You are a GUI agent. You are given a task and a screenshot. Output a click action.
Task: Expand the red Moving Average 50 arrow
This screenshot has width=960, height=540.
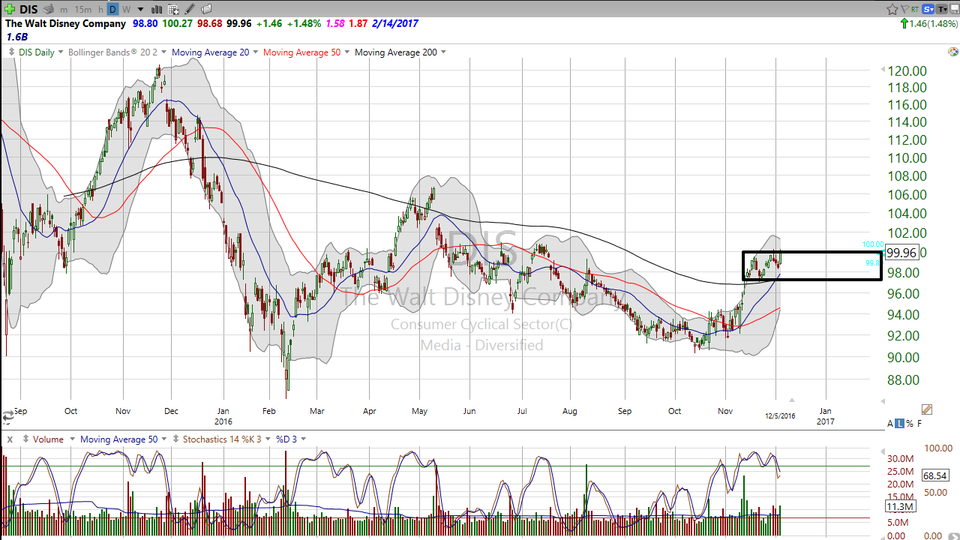pos(347,52)
